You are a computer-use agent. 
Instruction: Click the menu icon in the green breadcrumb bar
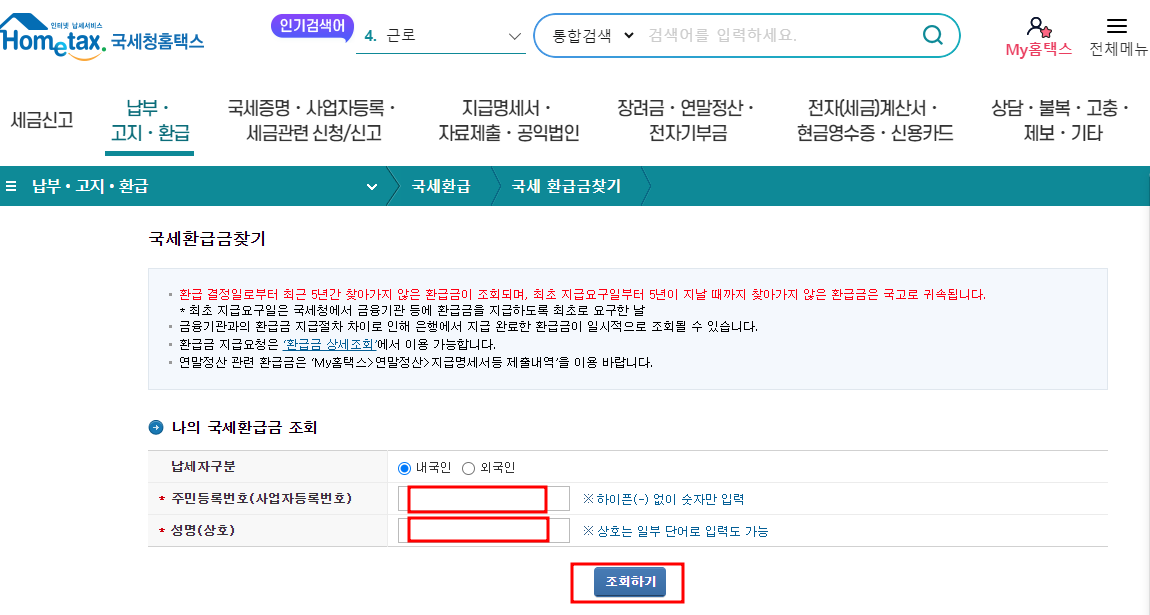pos(10,185)
